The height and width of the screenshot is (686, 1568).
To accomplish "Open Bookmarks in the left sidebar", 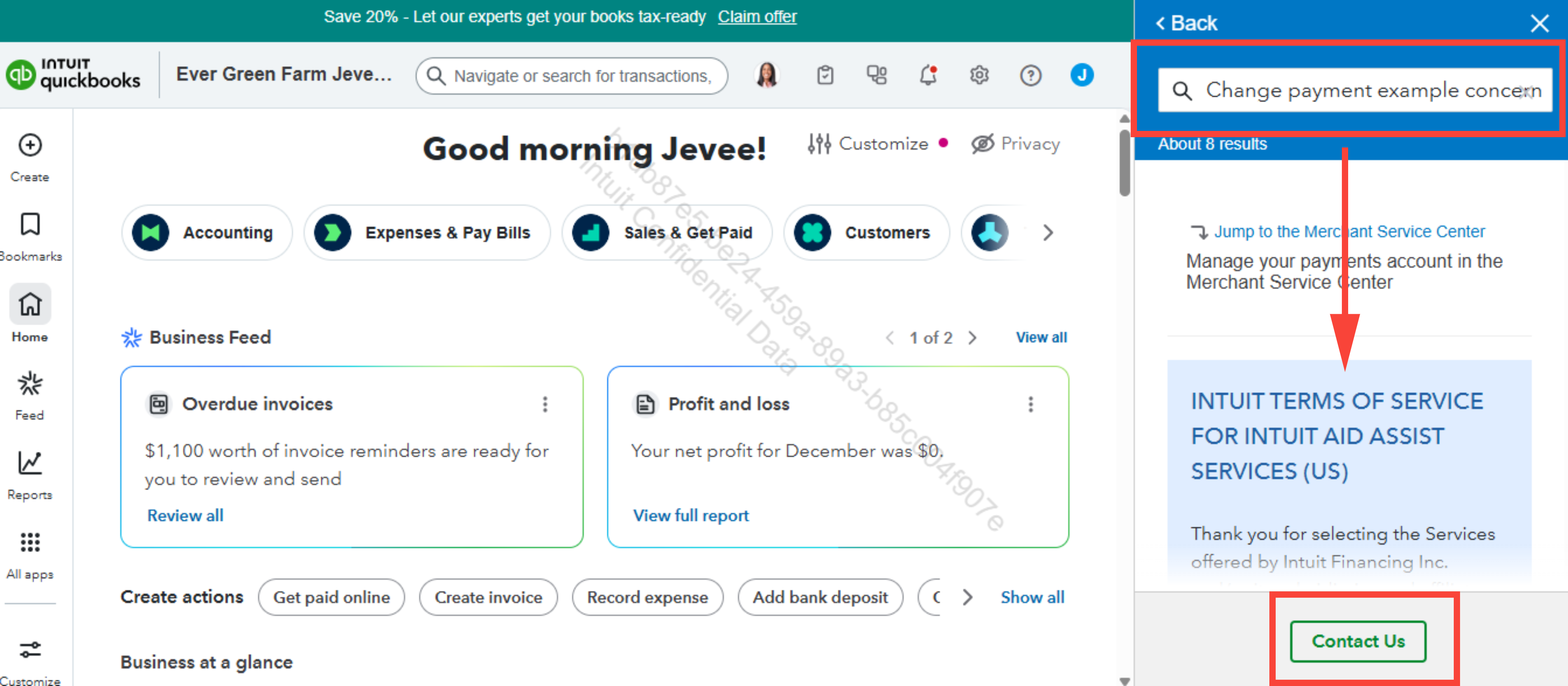I will (30, 225).
